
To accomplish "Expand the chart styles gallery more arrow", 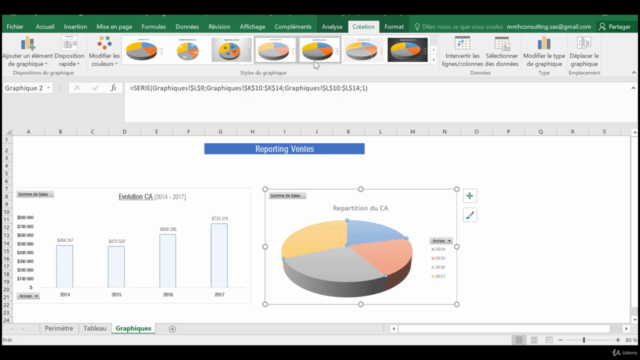I will click(x=433, y=60).
